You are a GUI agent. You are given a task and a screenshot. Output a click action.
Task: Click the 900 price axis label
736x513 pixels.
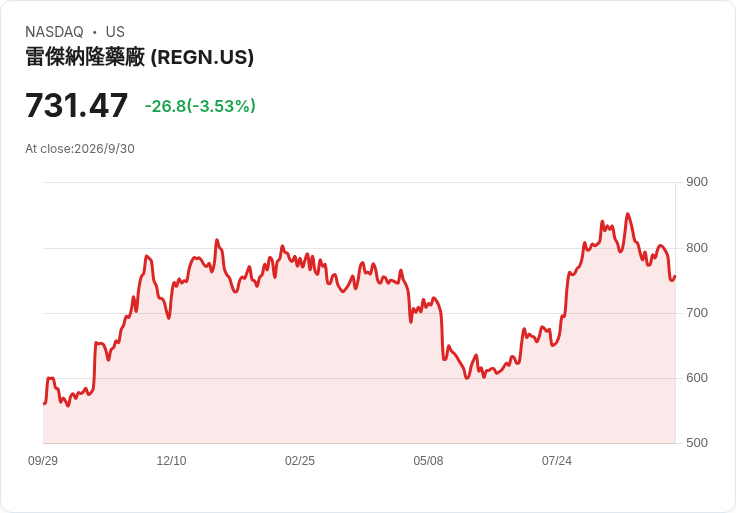[697, 182]
